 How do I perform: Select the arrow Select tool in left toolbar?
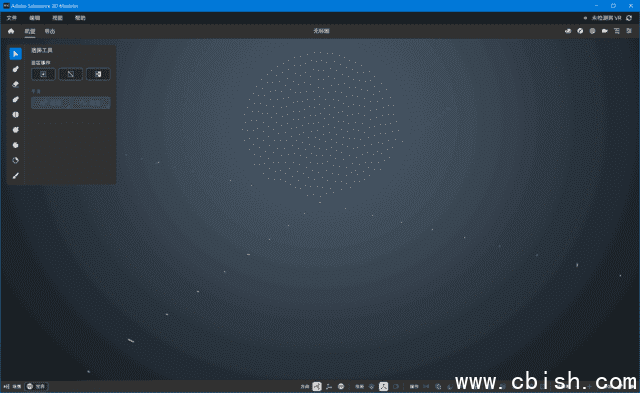click(16, 54)
